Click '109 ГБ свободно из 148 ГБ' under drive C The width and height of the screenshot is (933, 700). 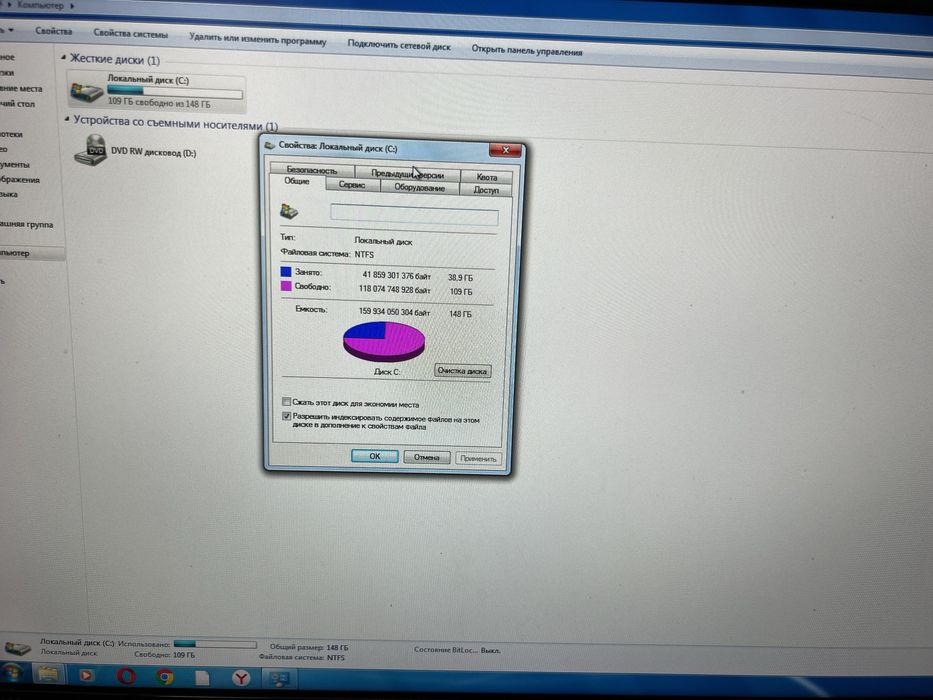point(159,103)
